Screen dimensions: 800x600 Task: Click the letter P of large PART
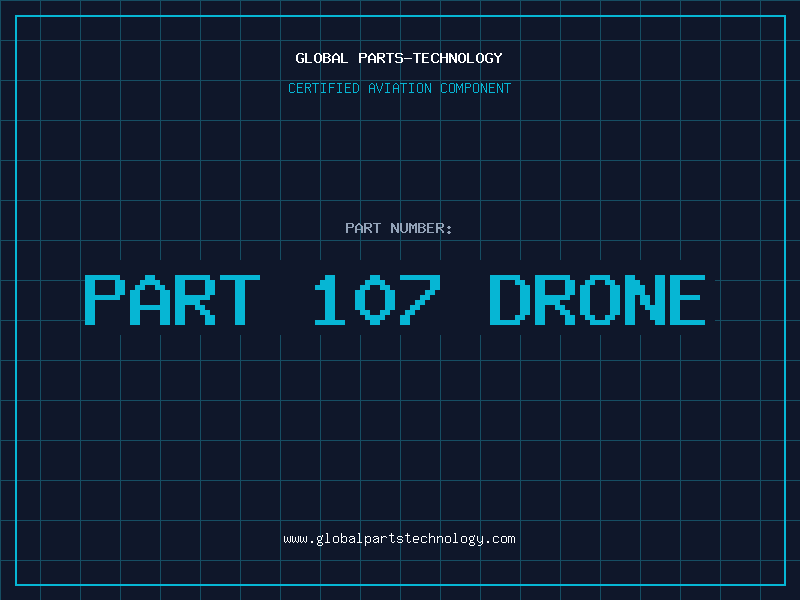coord(105,299)
